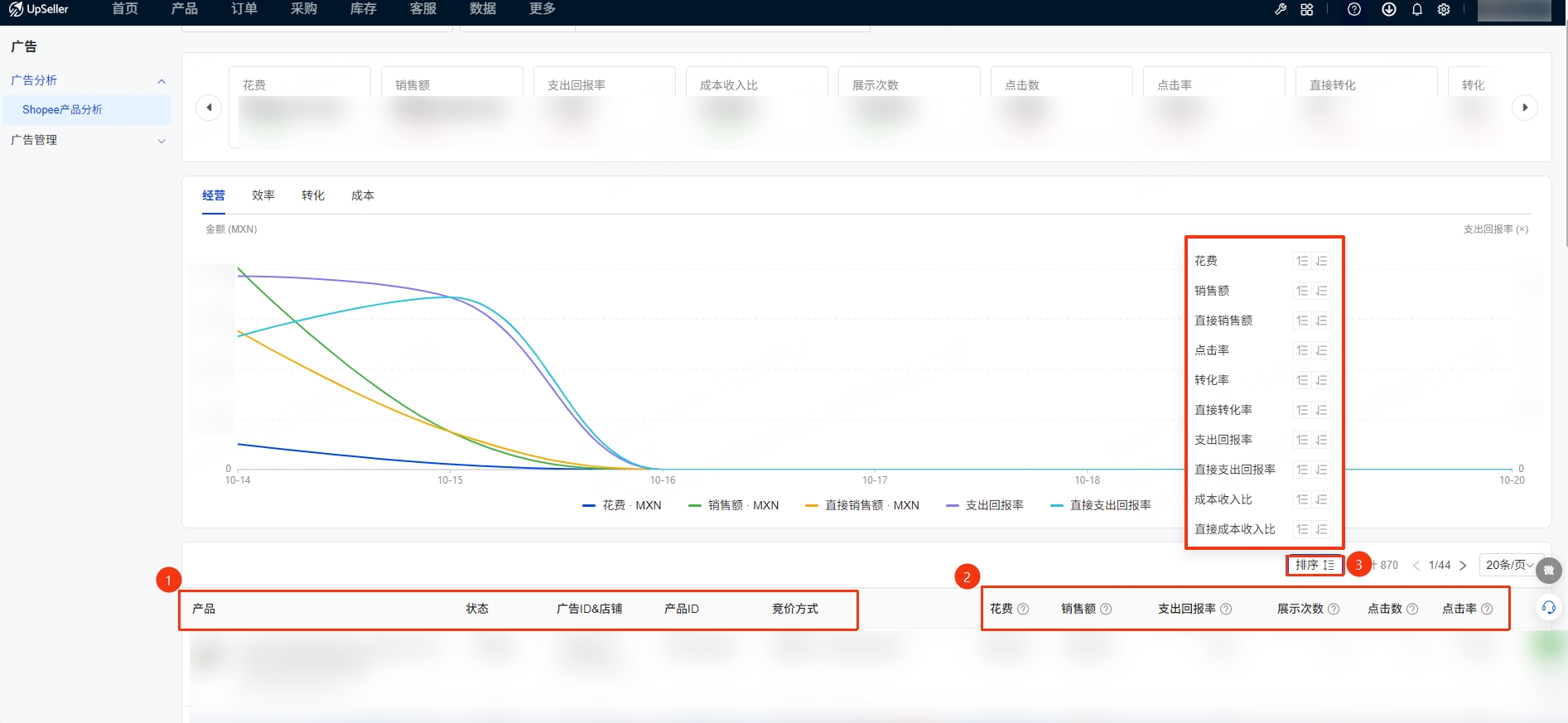1568x723 pixels.
Task: Sort 直接转化率 ascending in the sort panel
Action: (x=1302, y=410)
